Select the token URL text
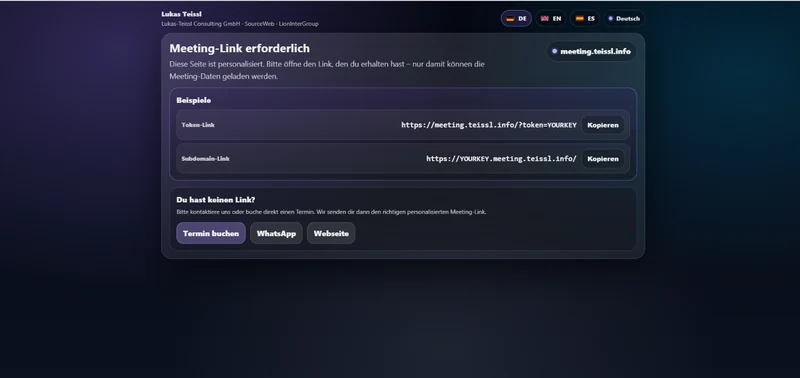This screenshot has width=800, height=378. point(489,125)
